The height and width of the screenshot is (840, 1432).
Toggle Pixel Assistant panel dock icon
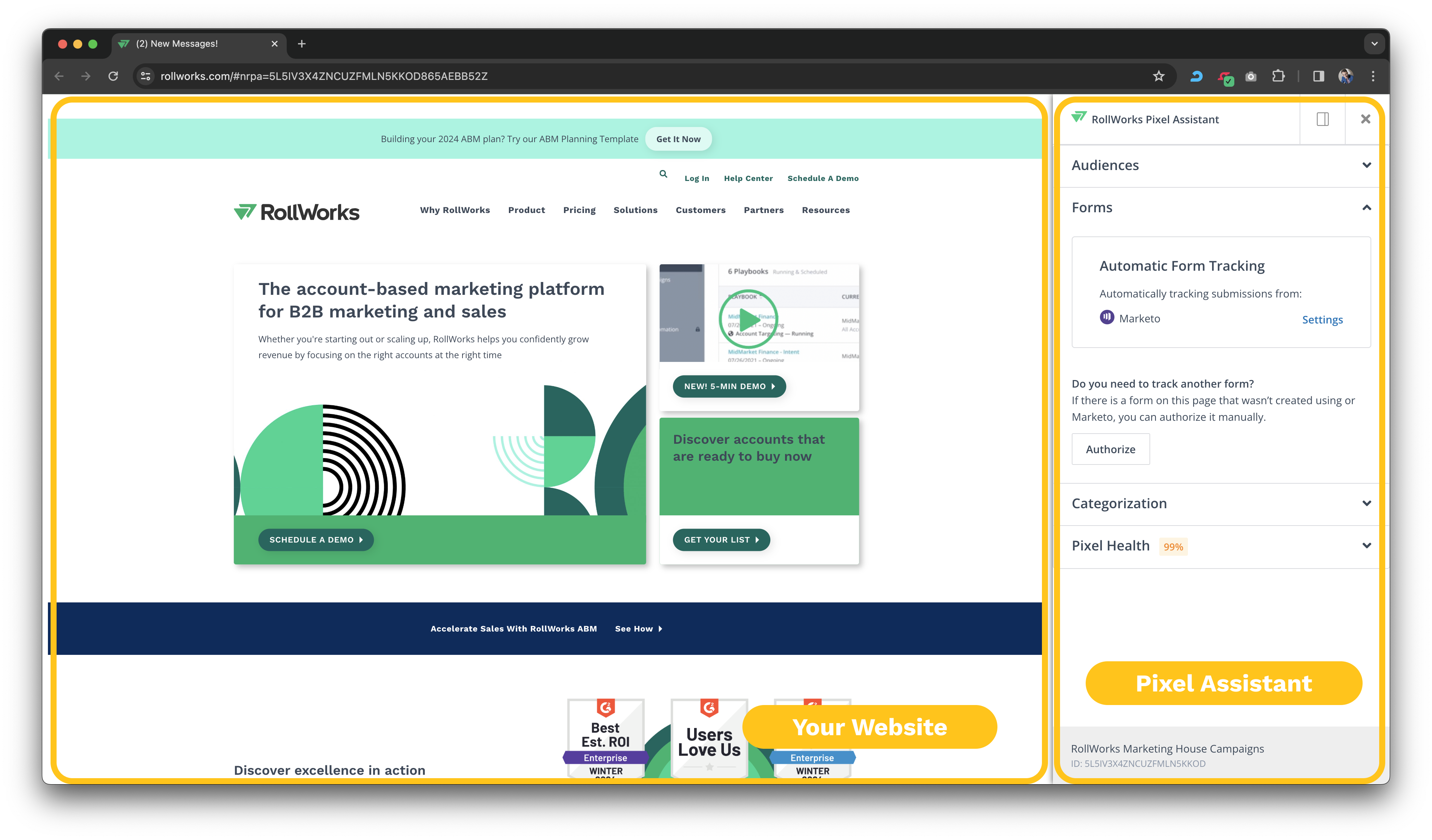1322,119
